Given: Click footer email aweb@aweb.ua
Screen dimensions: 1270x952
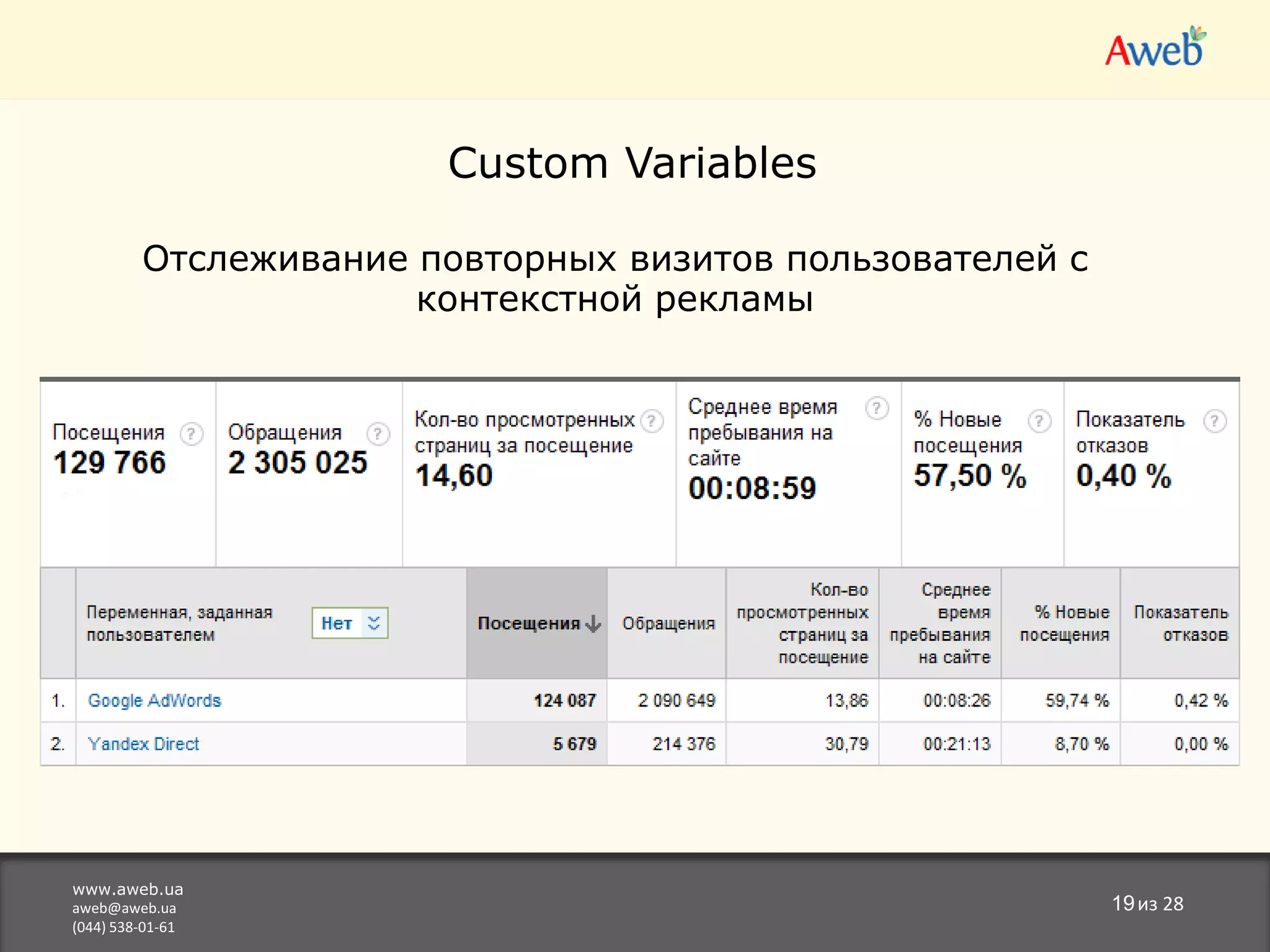Looking at the screenshot, I should [x=124, y=908].
